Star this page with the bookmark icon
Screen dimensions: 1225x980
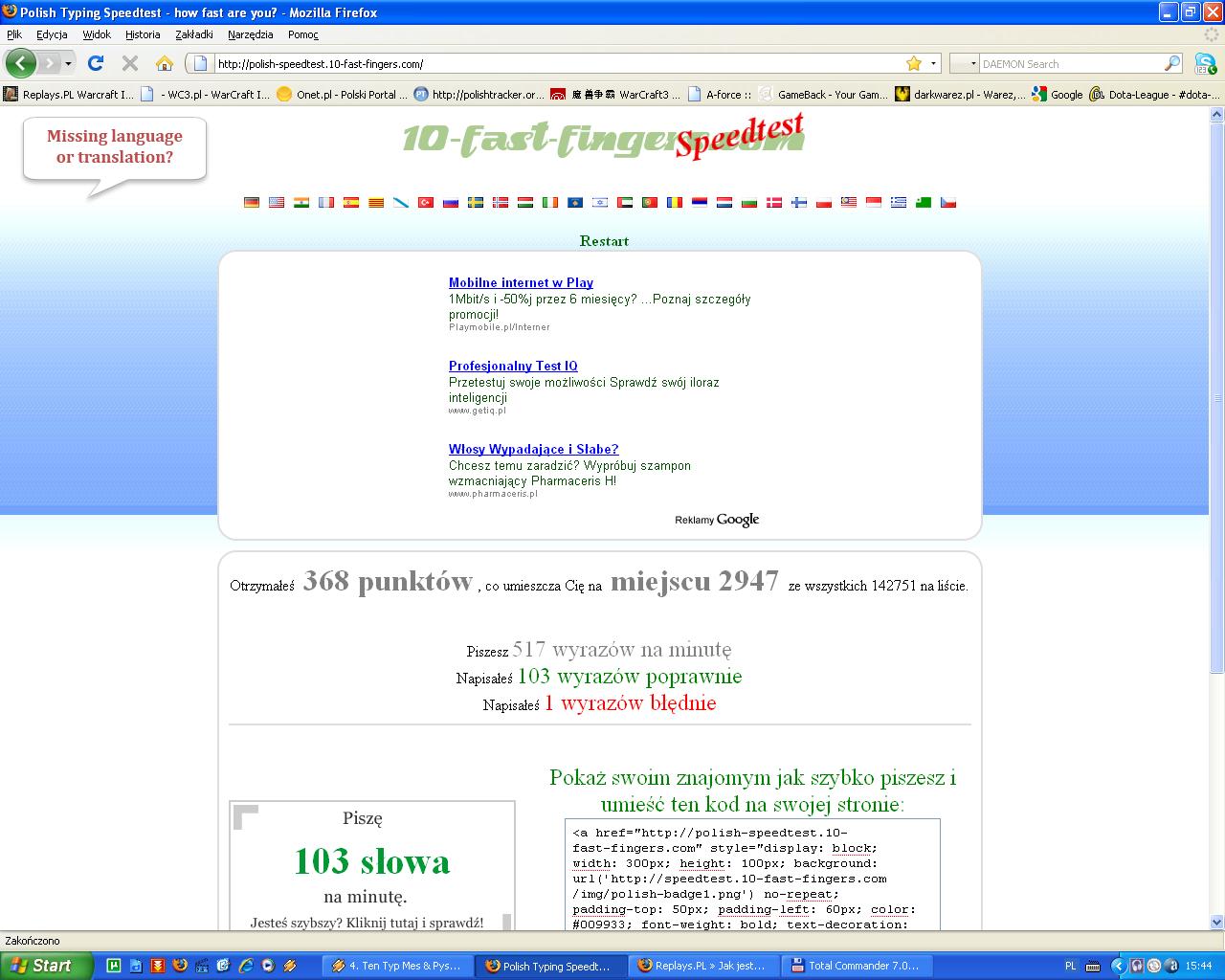pyautogui.click(x=913, y=63)
